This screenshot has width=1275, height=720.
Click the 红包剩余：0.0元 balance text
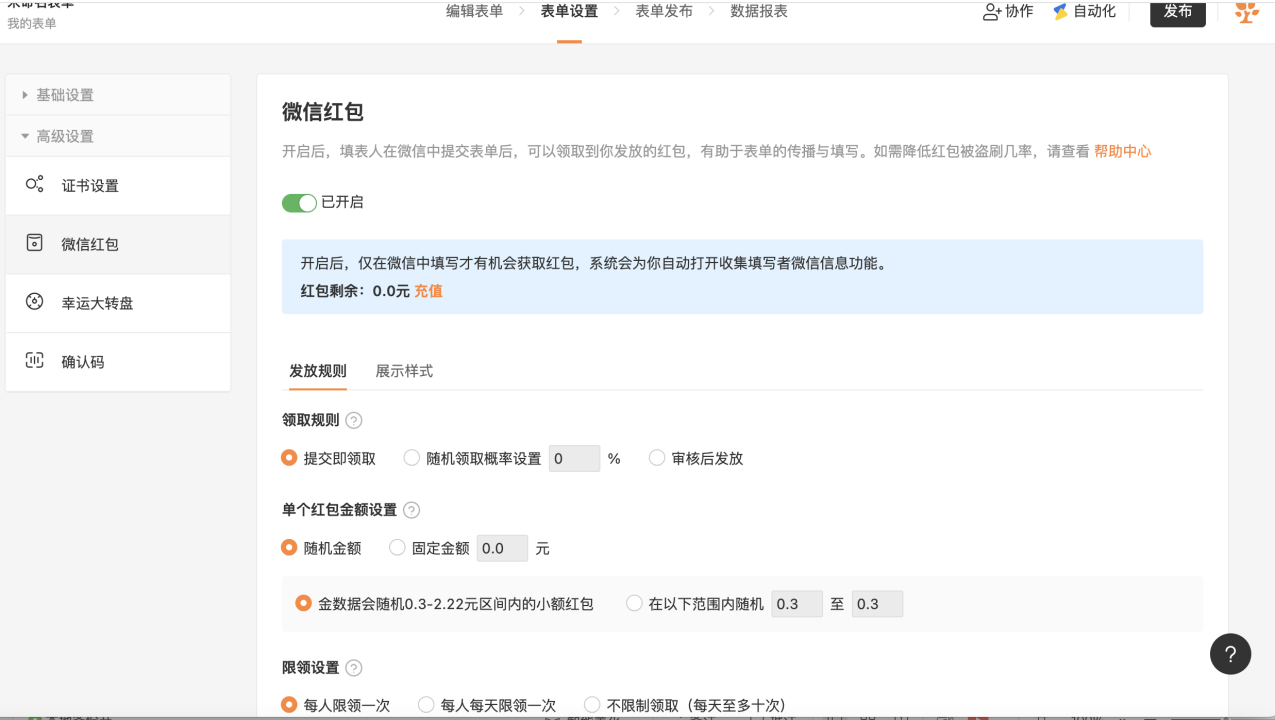coord(355,291)
